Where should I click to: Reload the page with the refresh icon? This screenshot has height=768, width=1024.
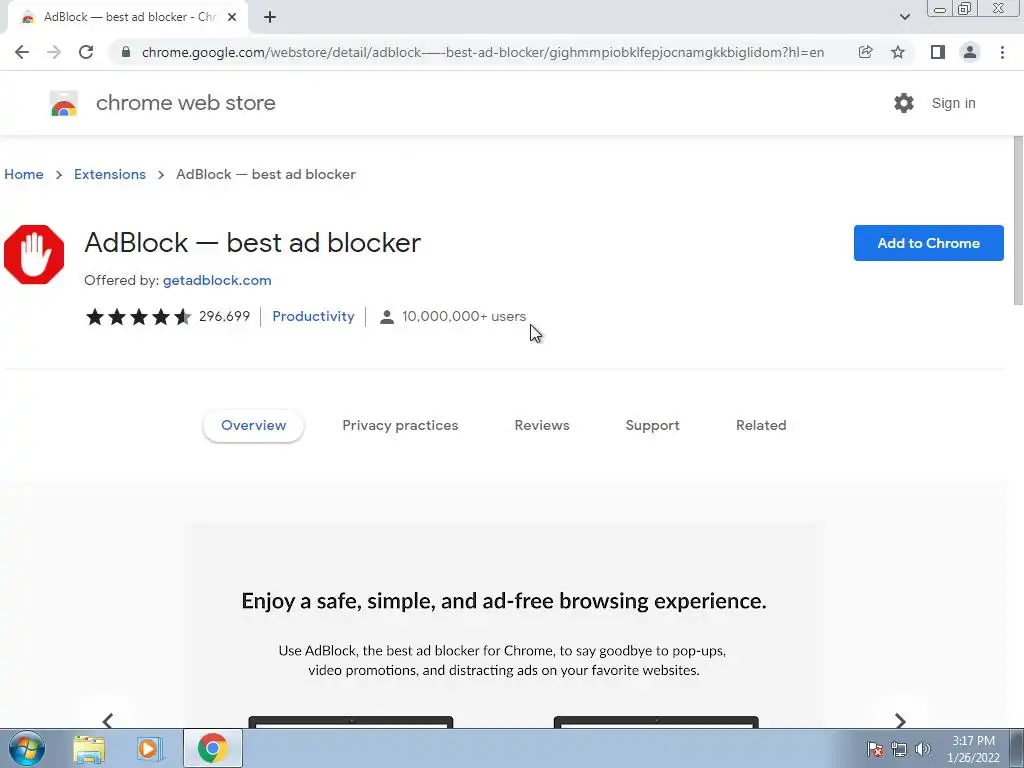point(86,52)
